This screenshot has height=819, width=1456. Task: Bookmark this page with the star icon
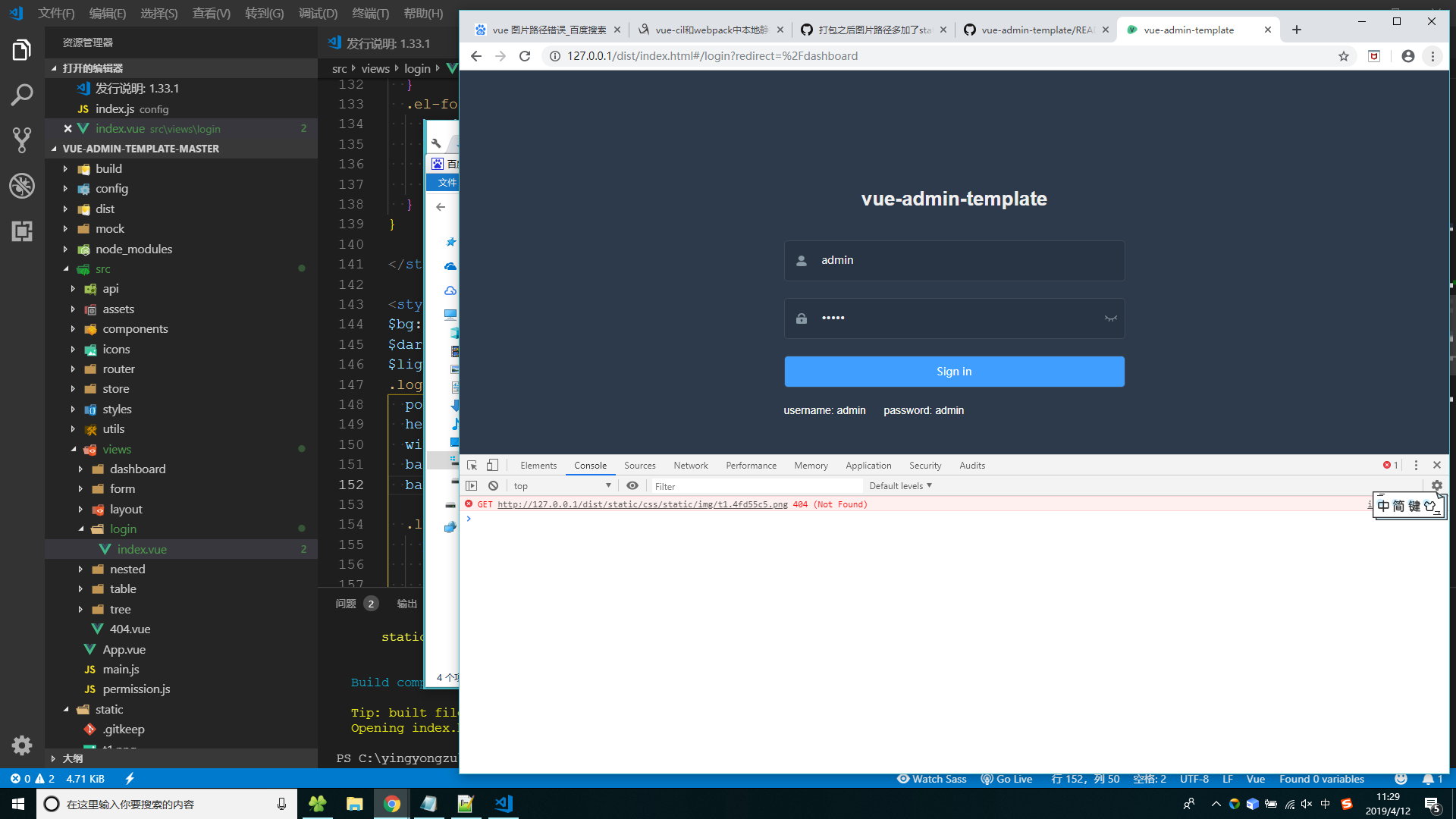point(1344,56)
